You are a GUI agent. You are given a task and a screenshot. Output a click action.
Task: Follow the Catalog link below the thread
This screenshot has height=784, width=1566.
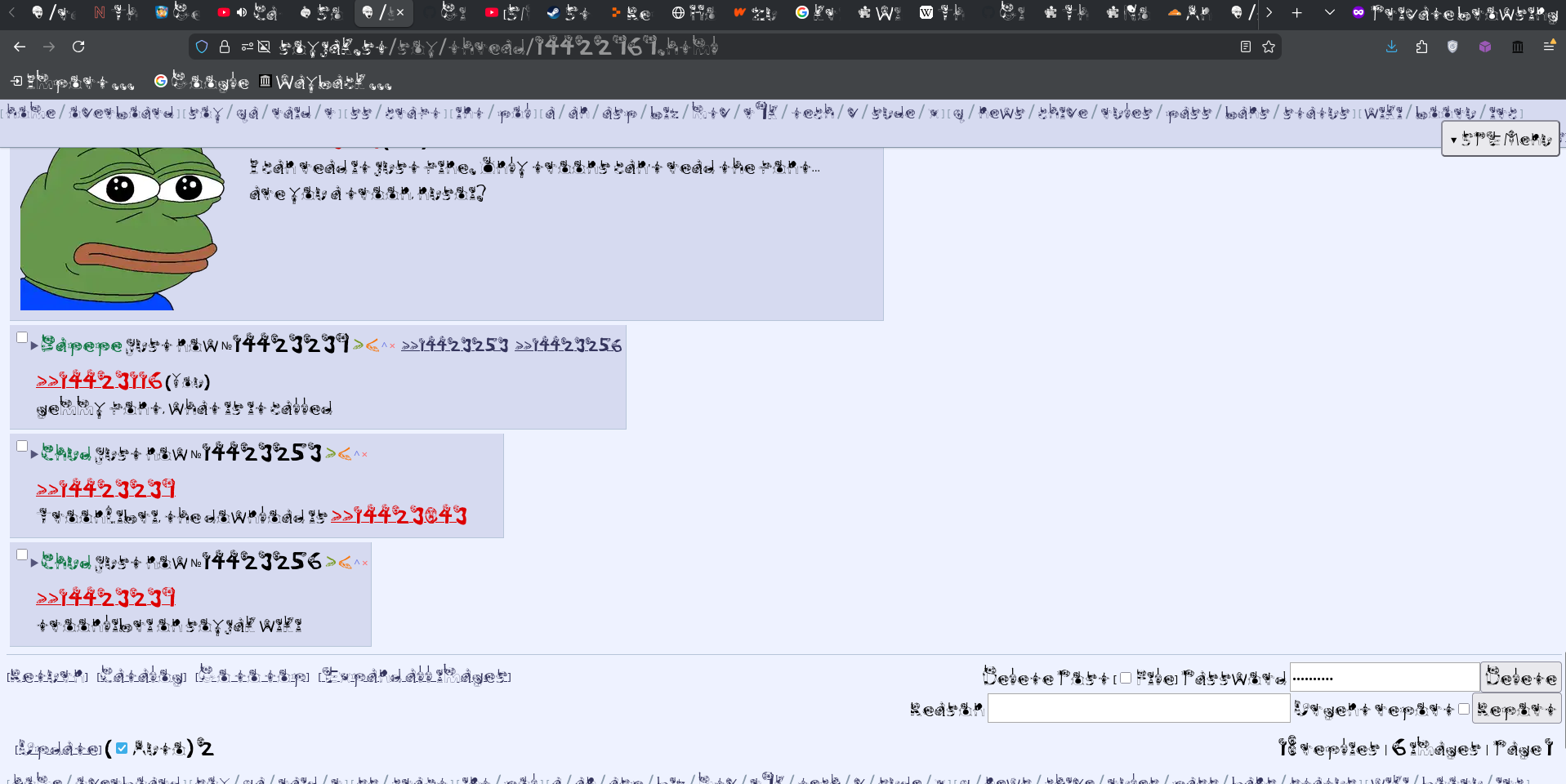tap(141, 676)
